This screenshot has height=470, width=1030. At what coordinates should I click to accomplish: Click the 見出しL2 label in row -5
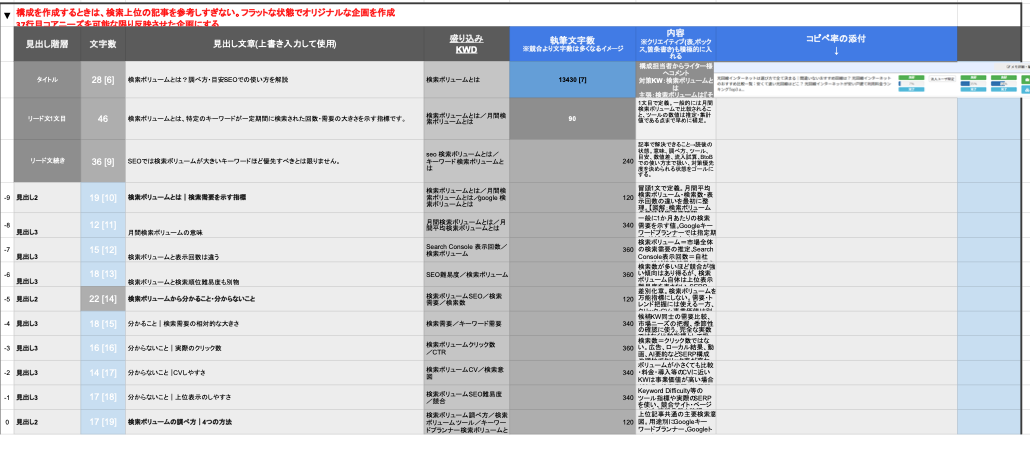pyautogui.click(x=47, y=299)
